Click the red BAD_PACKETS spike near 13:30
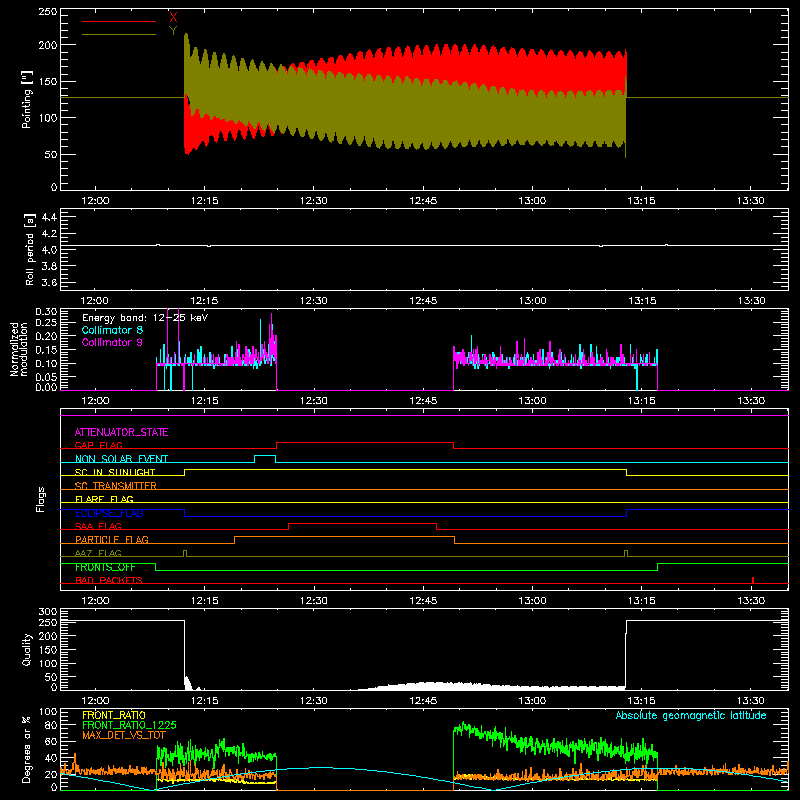Screen dimensions: 800x800 (753, 580)
